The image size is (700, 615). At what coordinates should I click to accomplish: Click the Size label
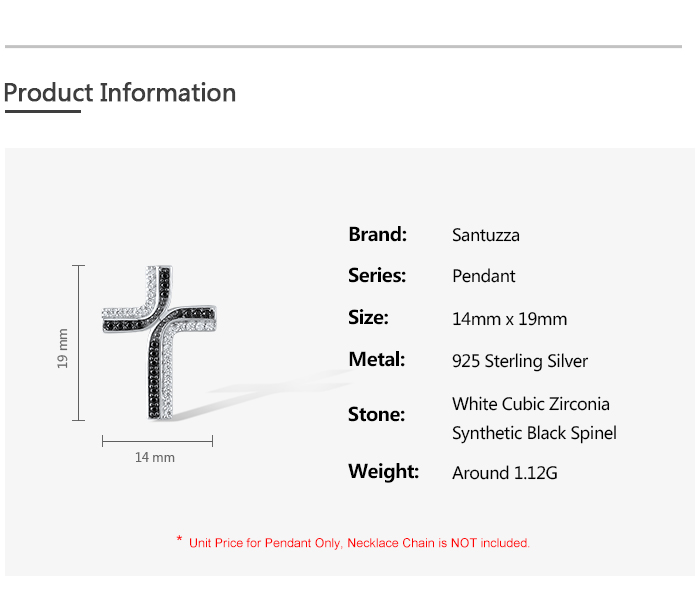[368, 318]
